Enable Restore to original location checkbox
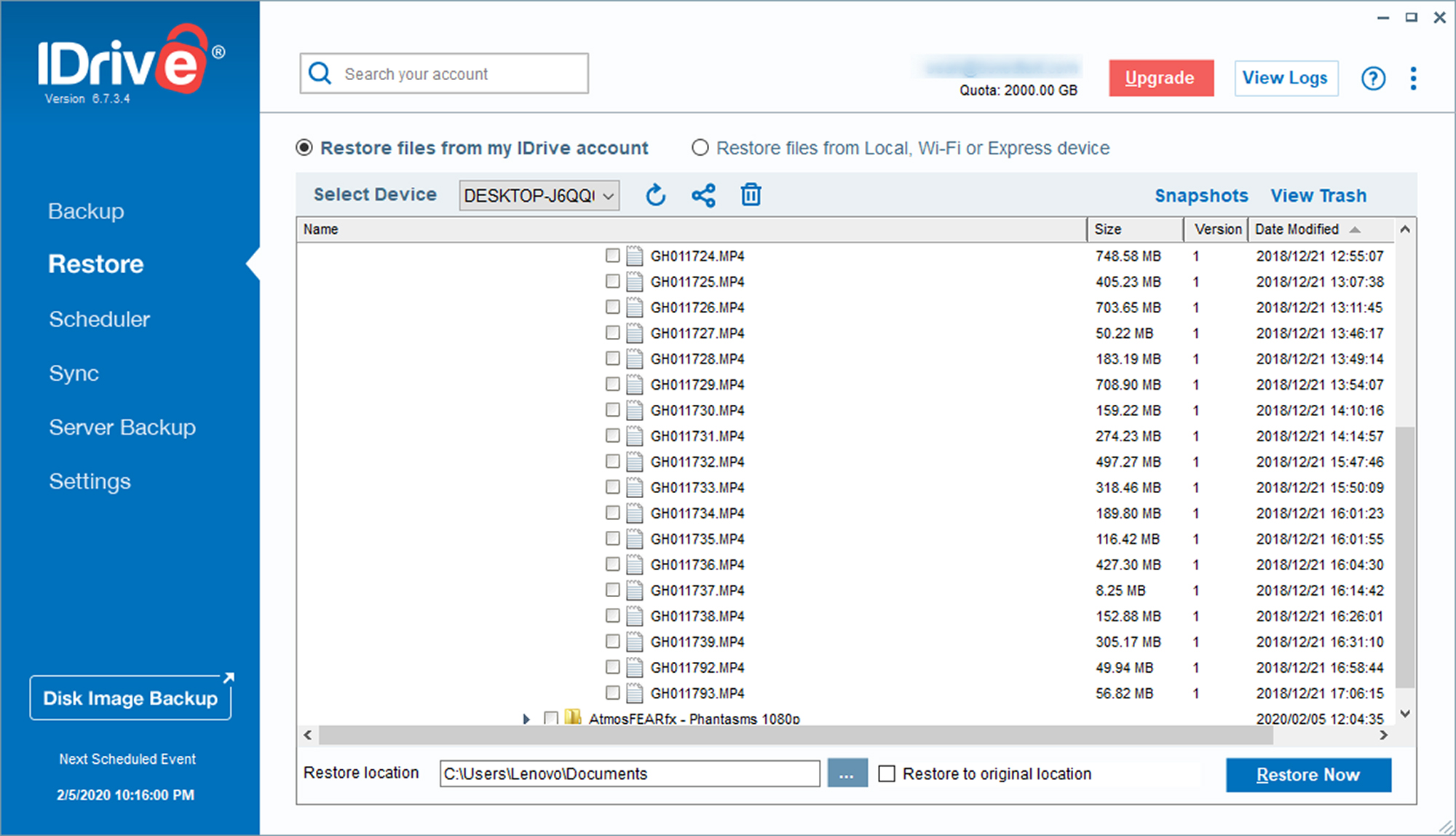This screenshot has width=1456, height=836. [885, 773]
